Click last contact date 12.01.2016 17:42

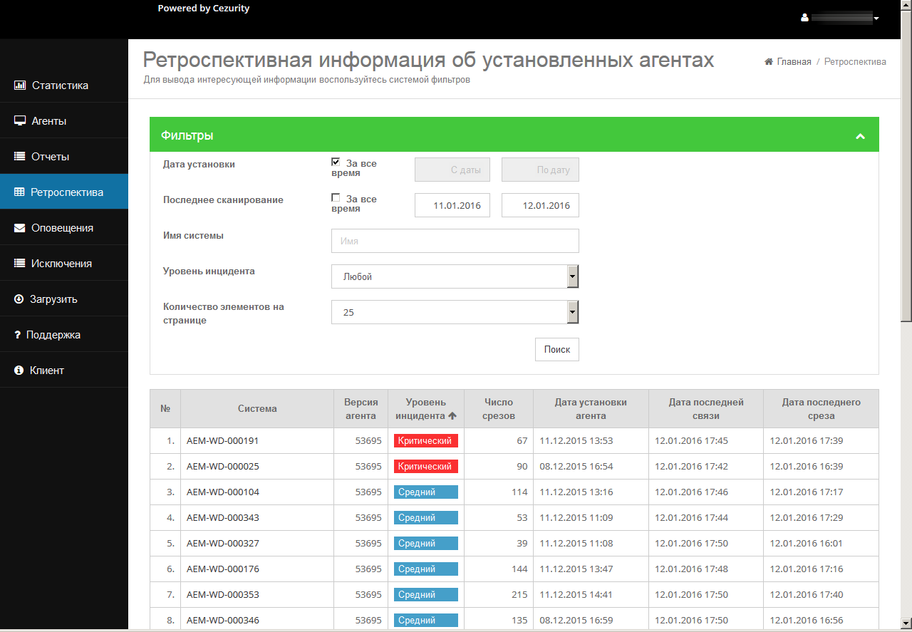point(691,466)
